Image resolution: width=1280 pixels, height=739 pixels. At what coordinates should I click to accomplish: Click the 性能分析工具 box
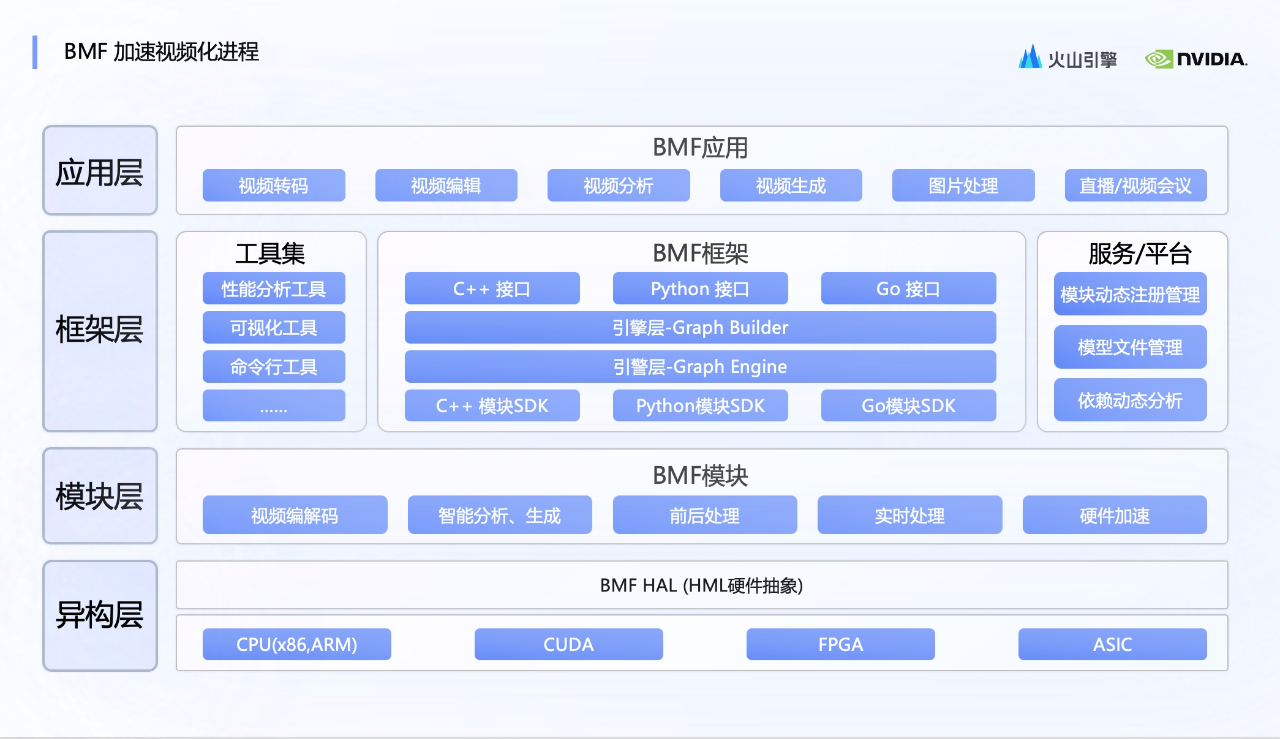pyautogui.click(x=274, y=289)
